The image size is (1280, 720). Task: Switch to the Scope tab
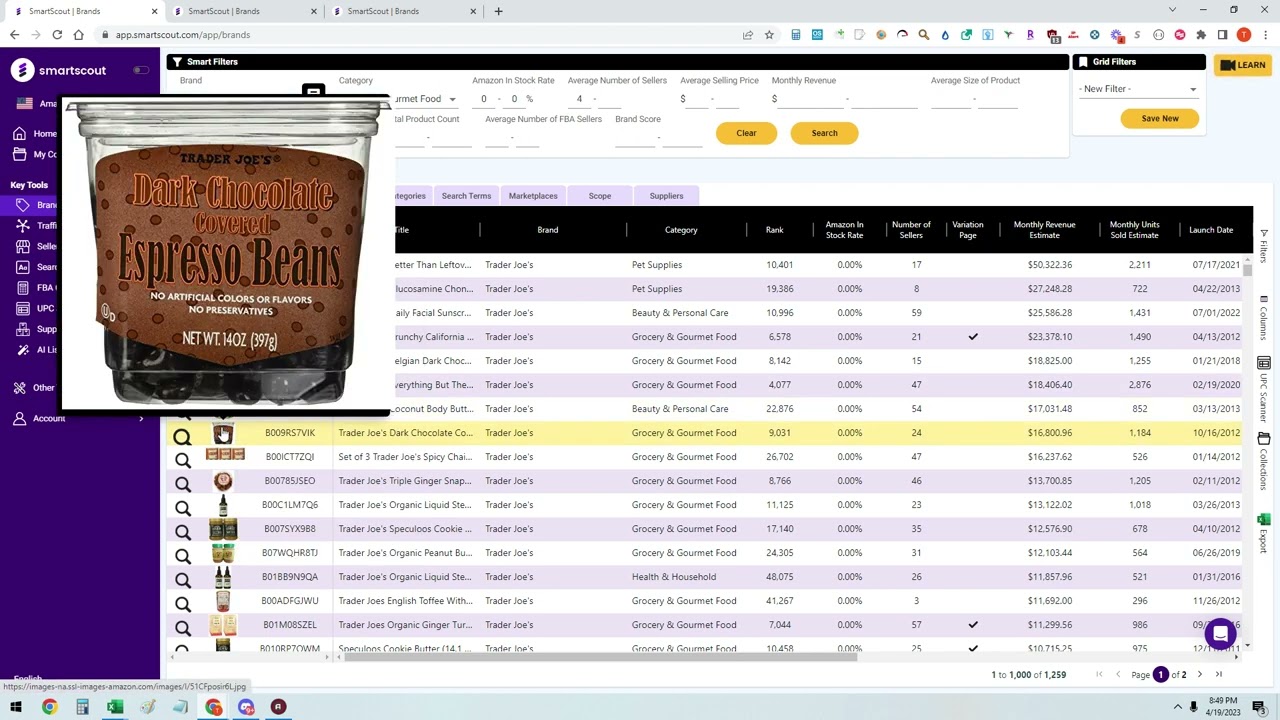click(x=600, y=196)
